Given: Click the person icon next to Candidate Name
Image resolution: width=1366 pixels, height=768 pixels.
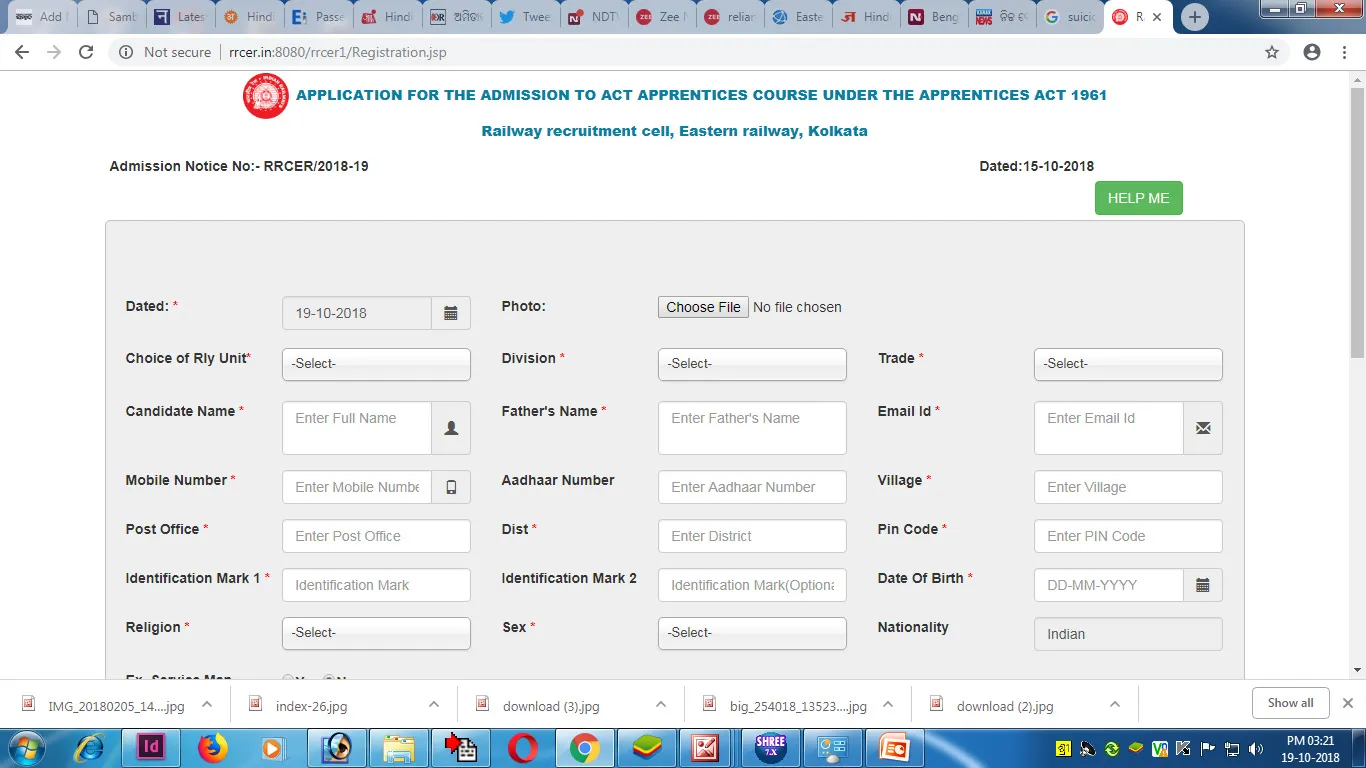Looking at the screenshot, I should coord(451,428).
